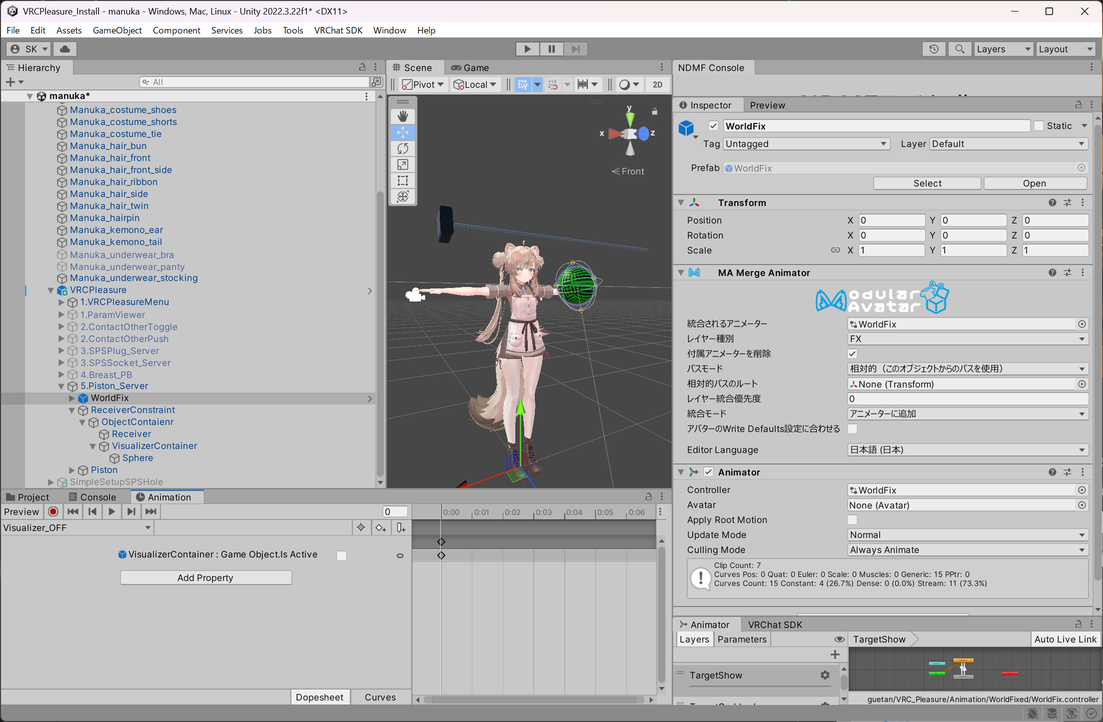Open the Editor Language dropdown

(x=968, y=450)
